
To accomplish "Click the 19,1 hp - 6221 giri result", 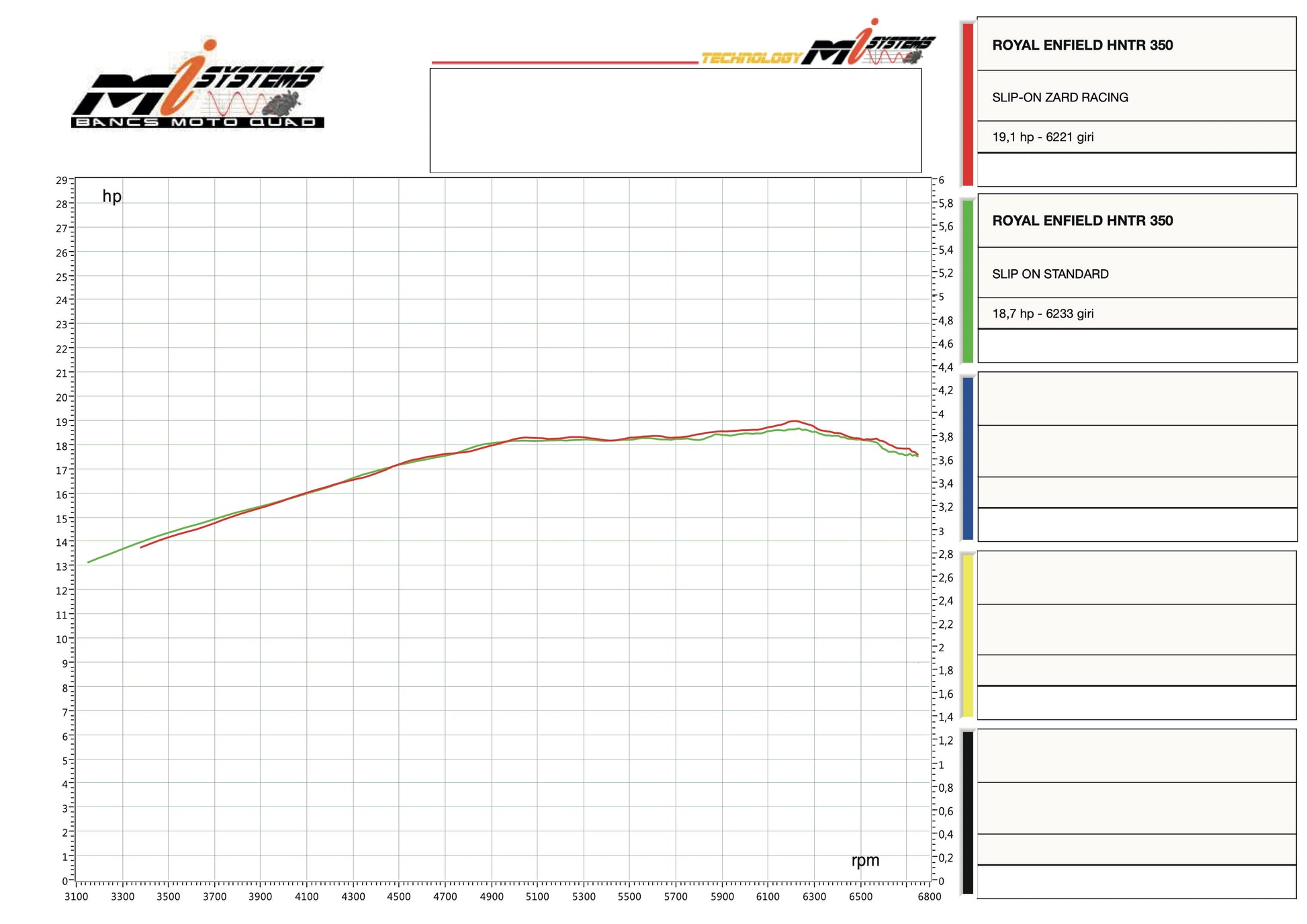I will point(1042,137).
